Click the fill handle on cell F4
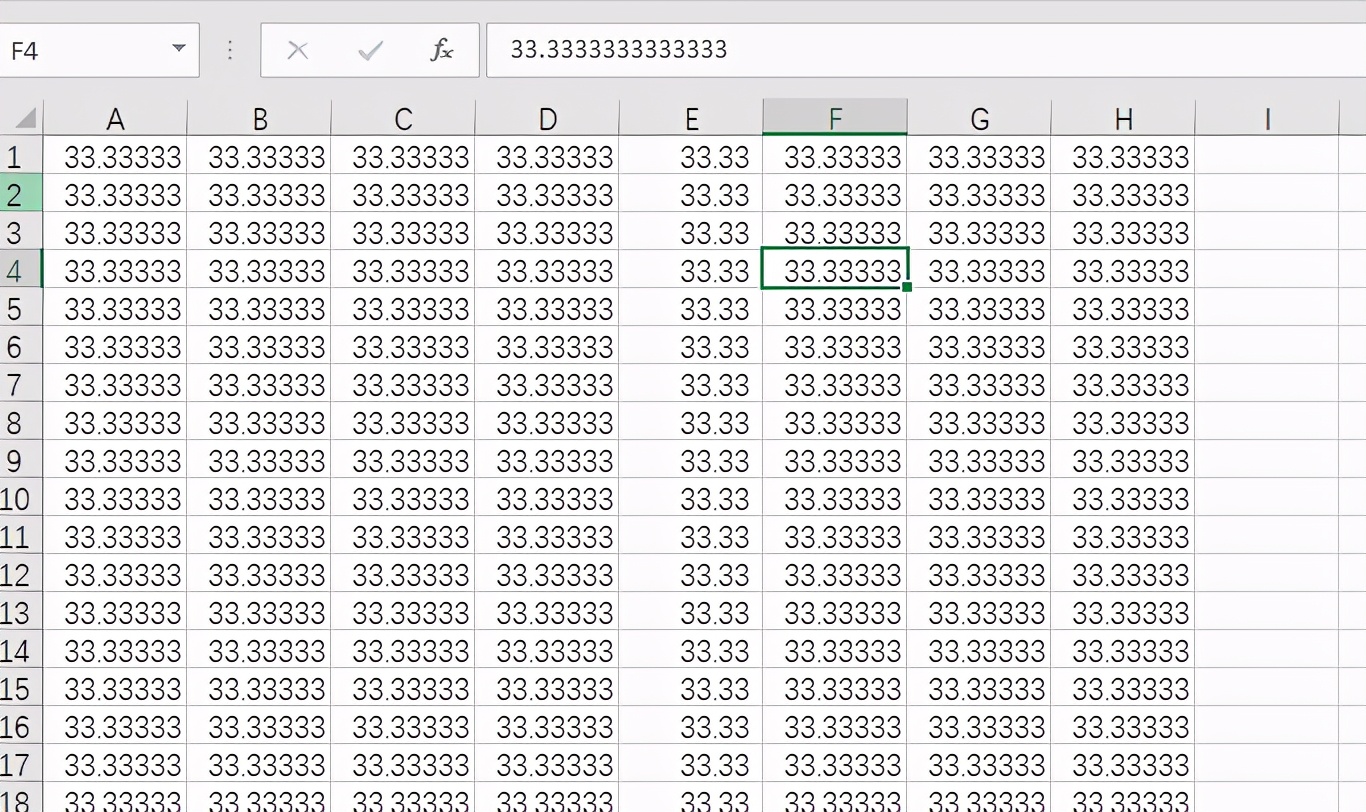Screen dimensions: 1366x812 [x=906, y=287]
